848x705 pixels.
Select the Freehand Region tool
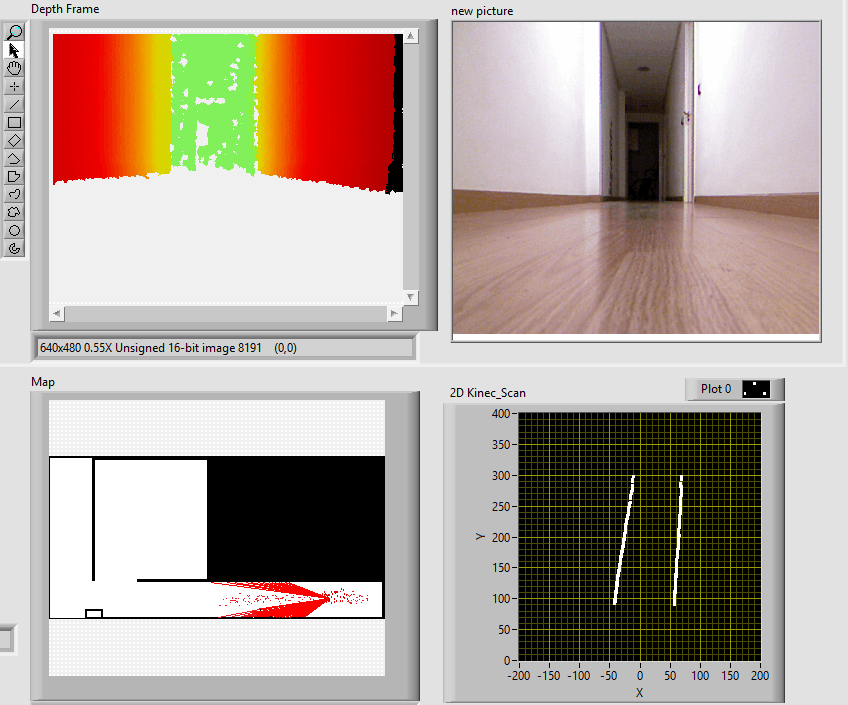point(14,212)
